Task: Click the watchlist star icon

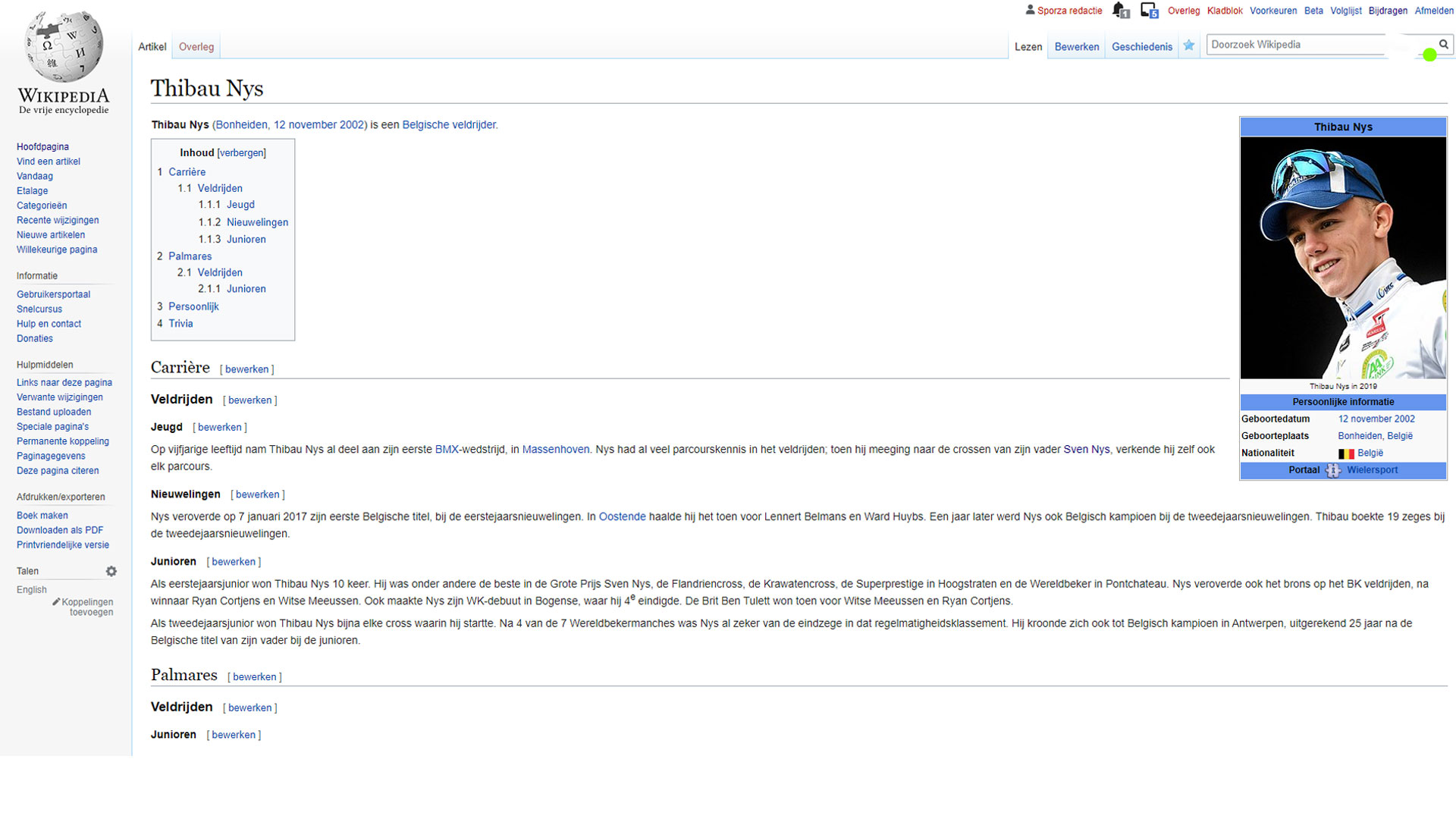Action: click(x=1188, y=46)
